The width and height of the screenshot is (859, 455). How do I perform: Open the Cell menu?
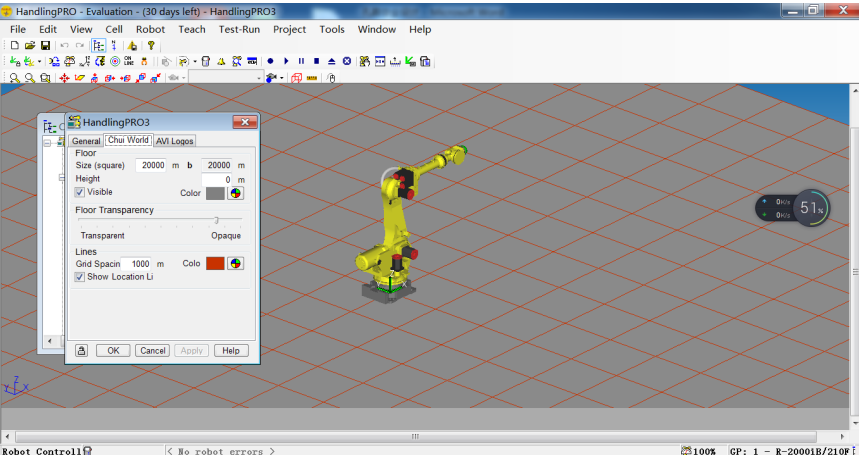click(114, 30)
